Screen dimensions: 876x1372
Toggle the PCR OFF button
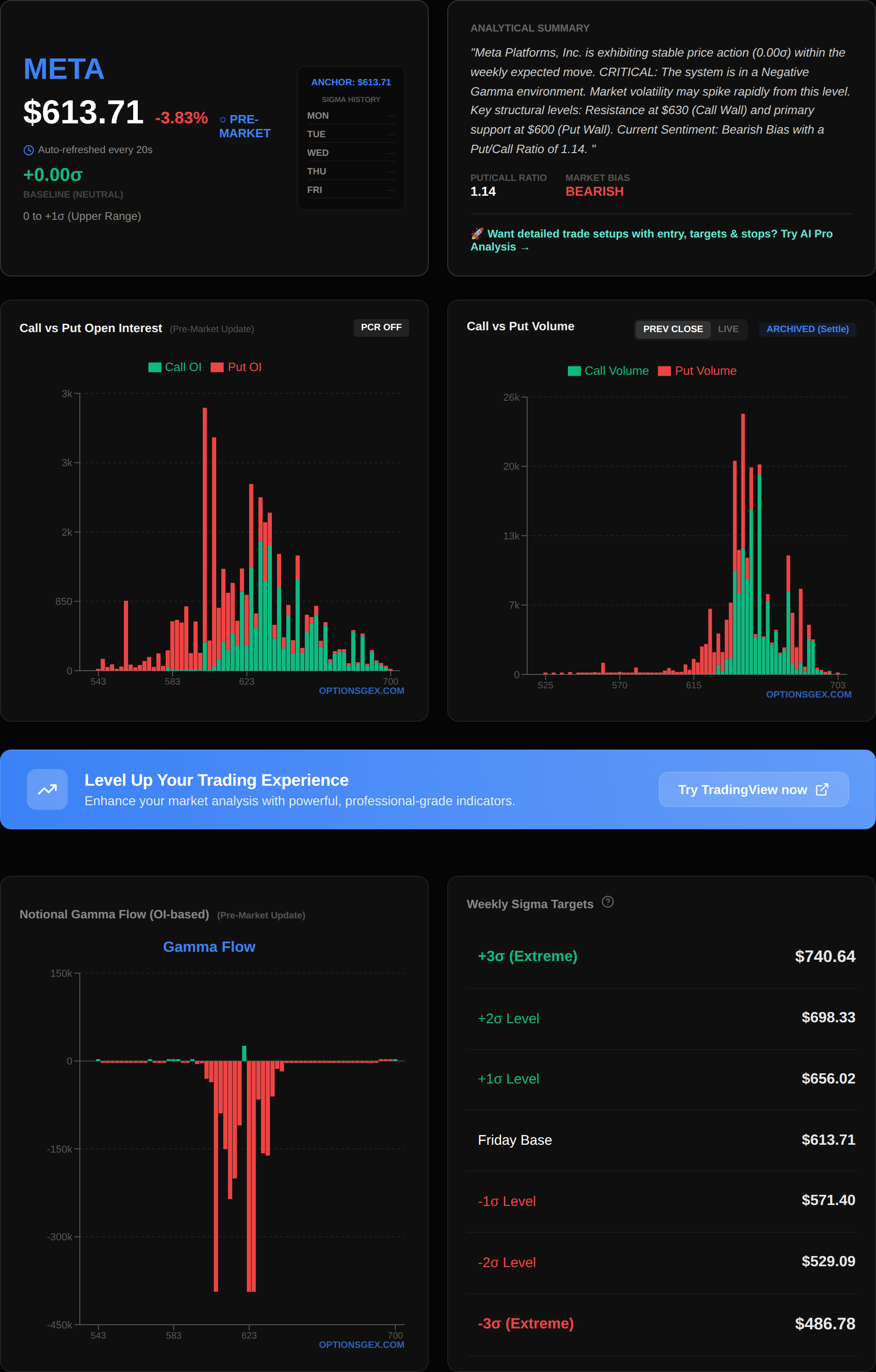click(x=381, y=327)
